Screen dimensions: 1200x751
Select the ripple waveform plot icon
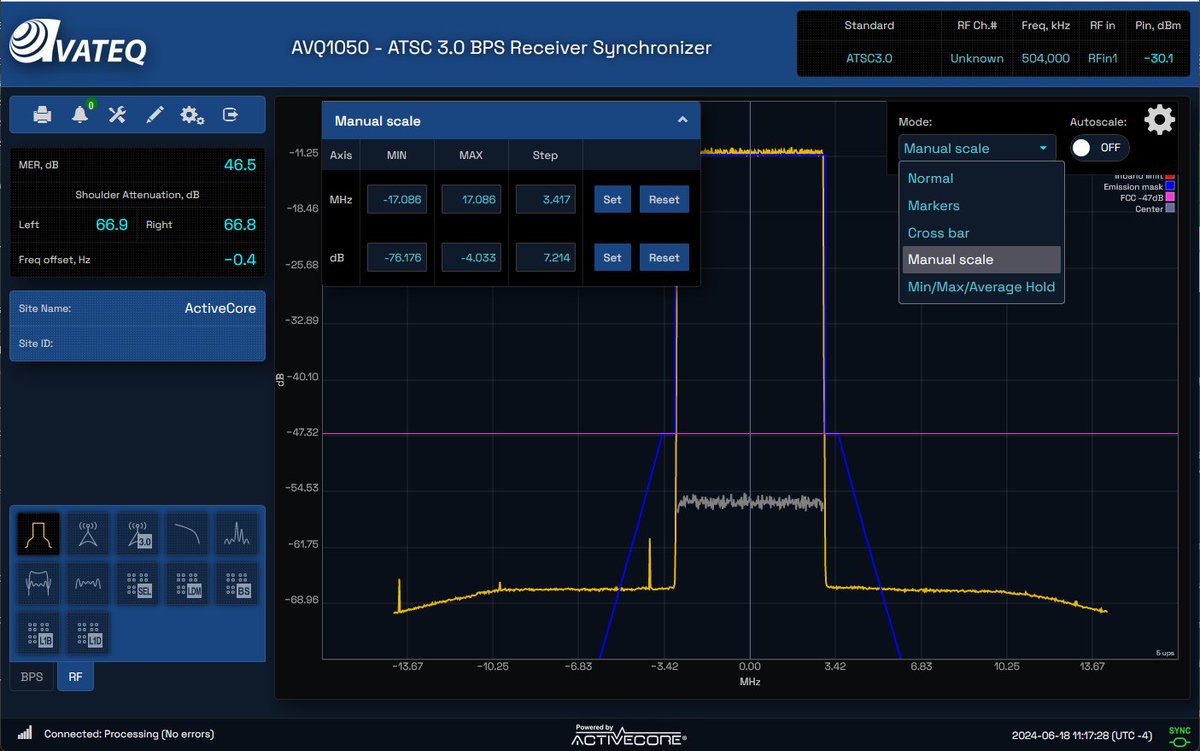coord(88,583)
